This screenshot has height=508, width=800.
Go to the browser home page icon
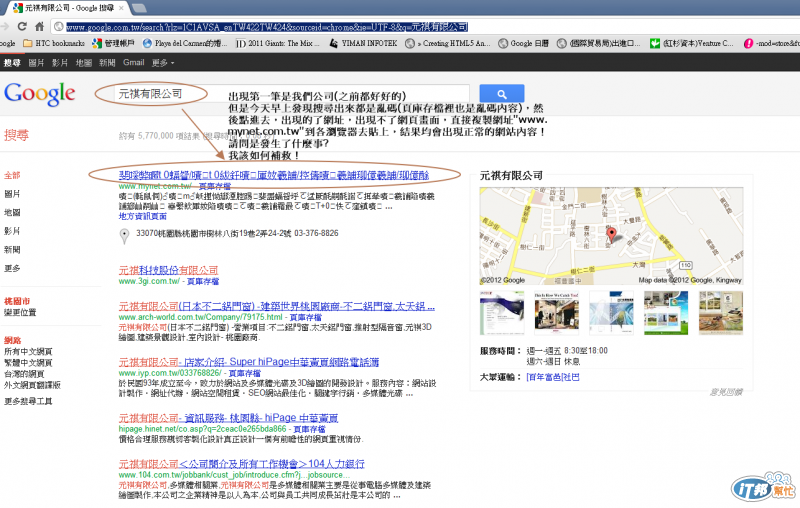coord(39,27)
